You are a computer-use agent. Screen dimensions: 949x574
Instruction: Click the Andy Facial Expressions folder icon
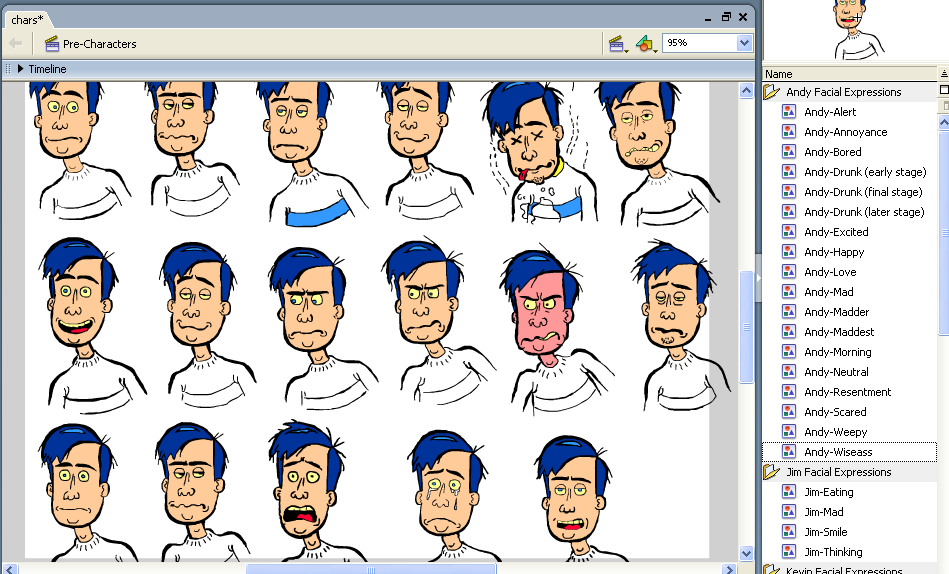coord(772,91)
